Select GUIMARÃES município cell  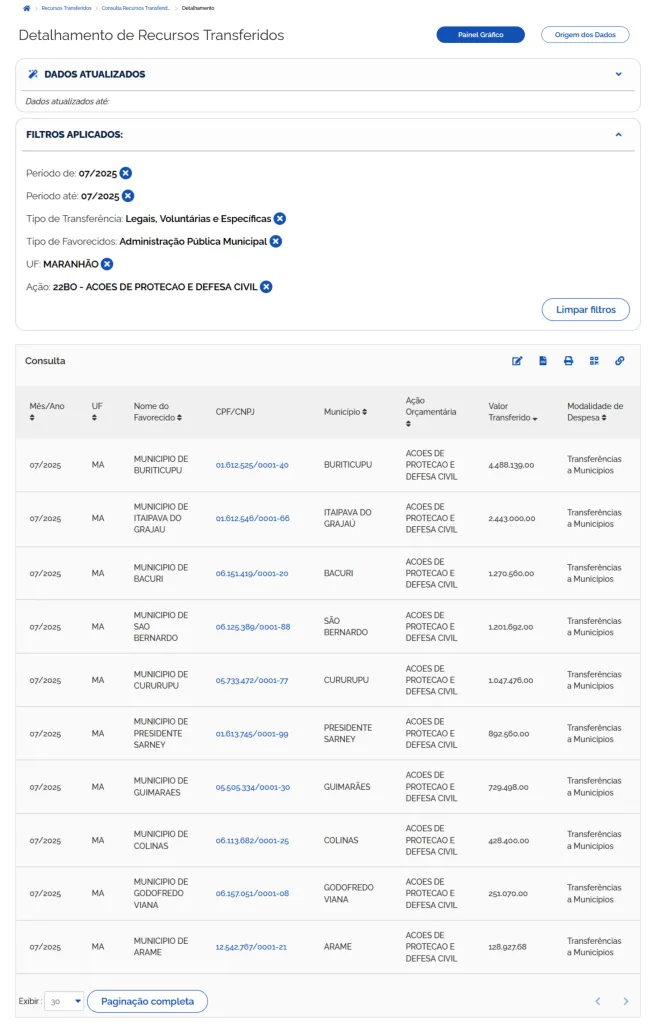[x=347, y=787]
